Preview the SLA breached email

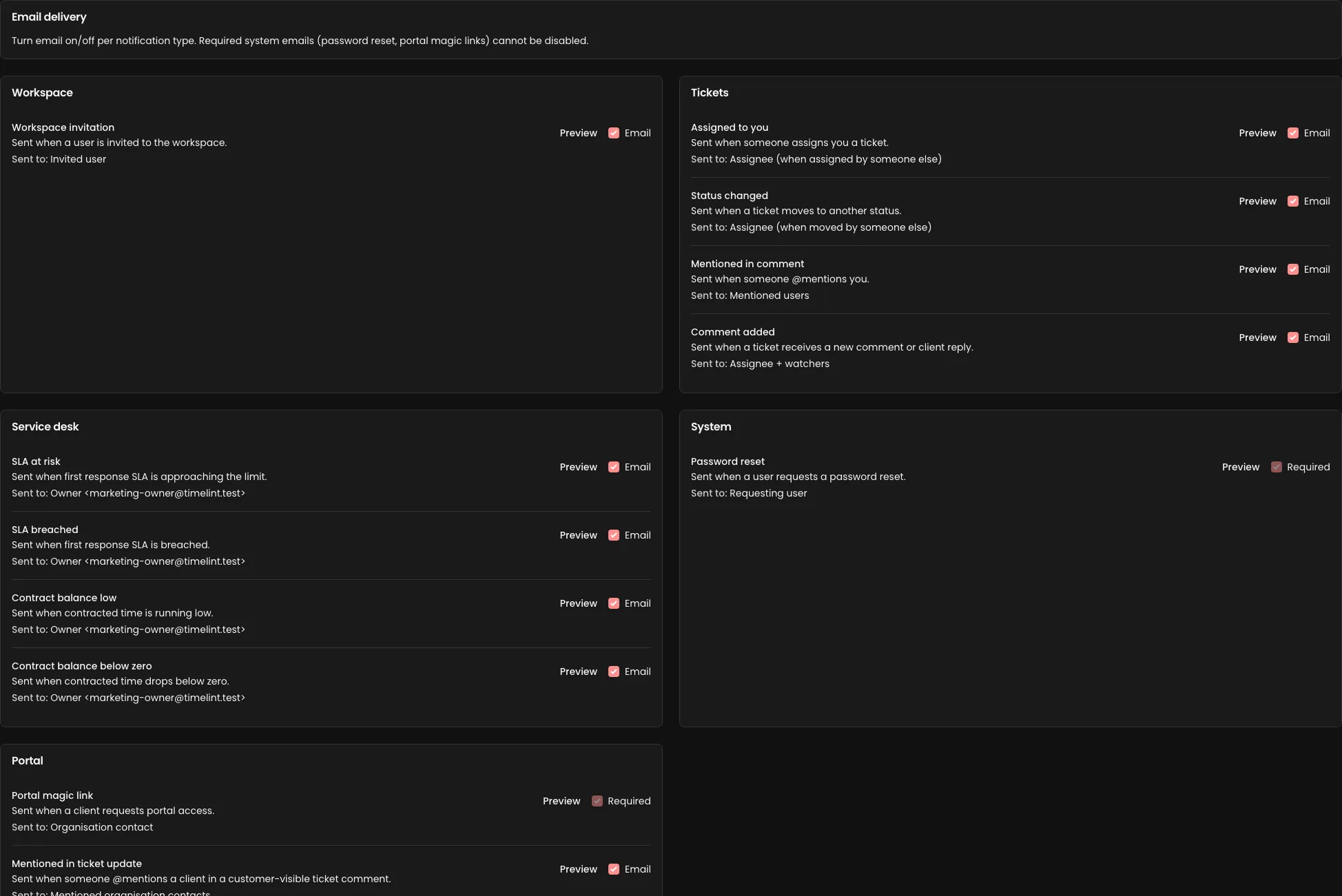[578, 535]
